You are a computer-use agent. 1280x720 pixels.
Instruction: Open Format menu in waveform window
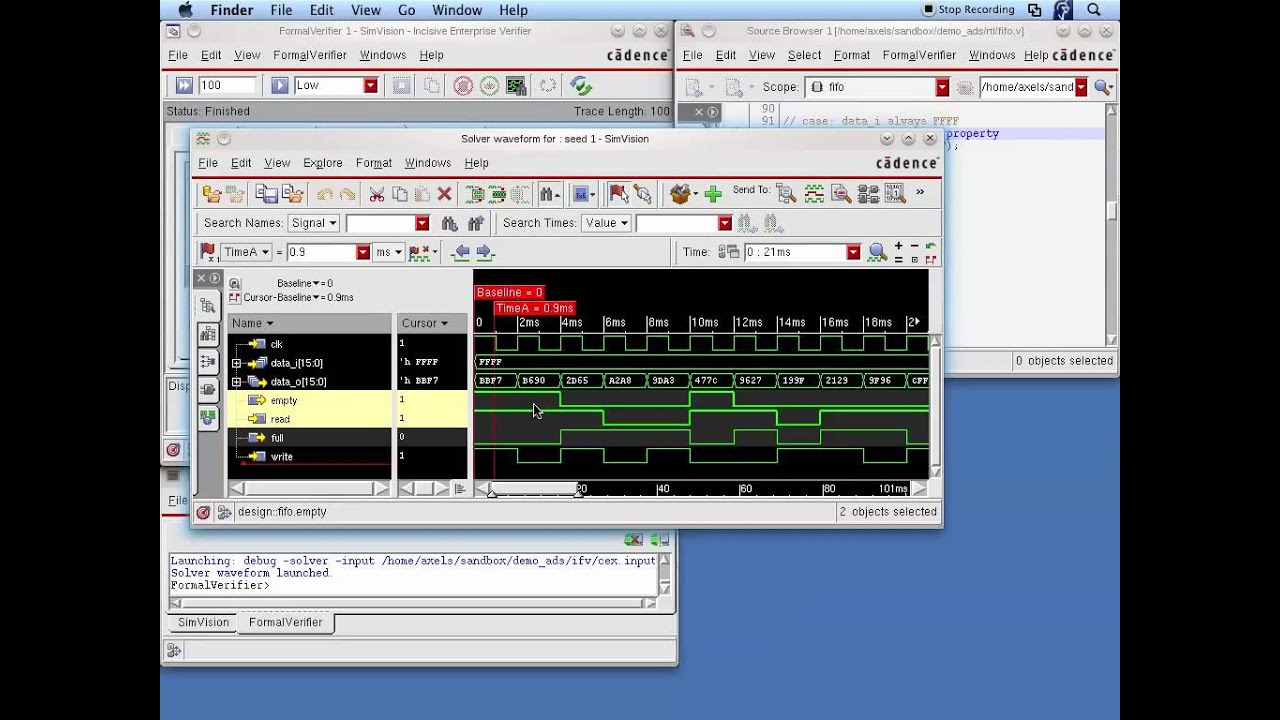click(x=374, y=163)
